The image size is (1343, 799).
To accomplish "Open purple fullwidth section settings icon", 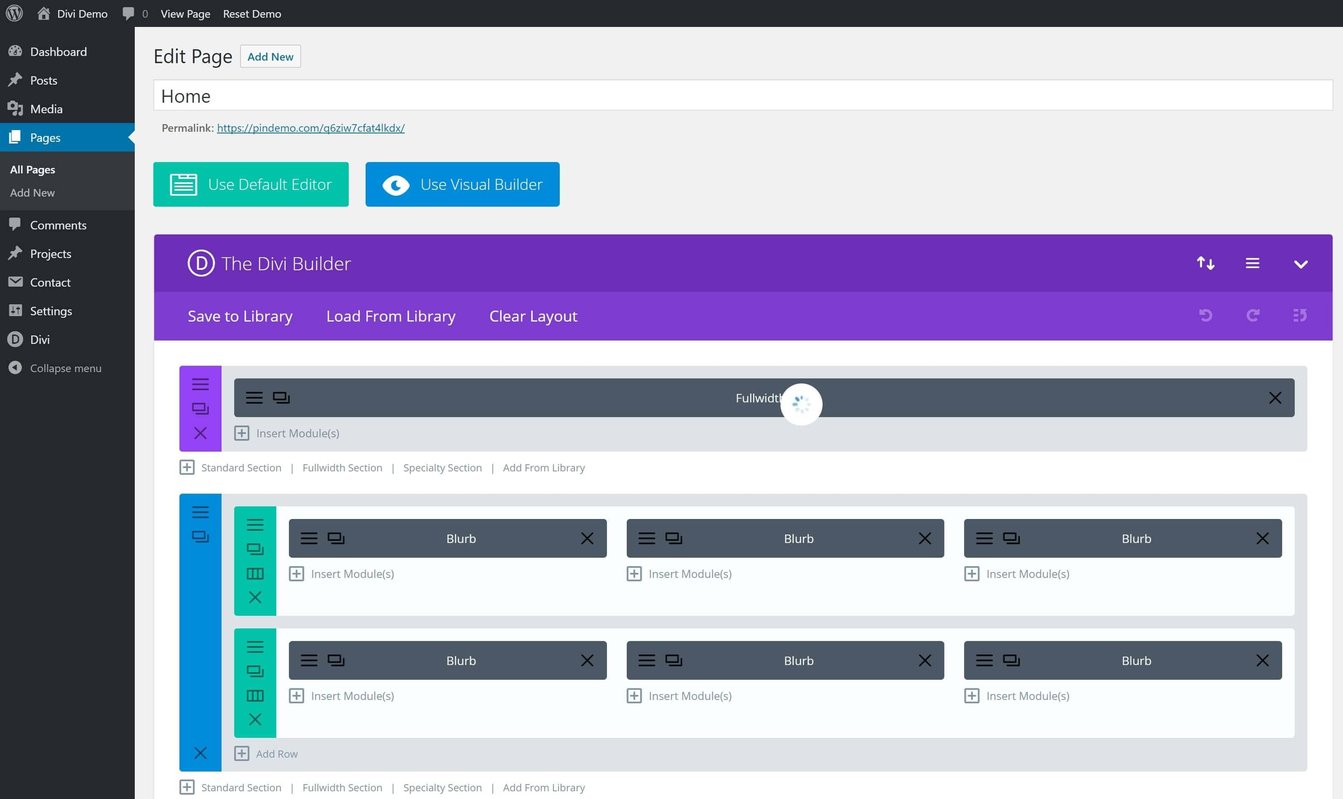I will (x=200, y=384).
